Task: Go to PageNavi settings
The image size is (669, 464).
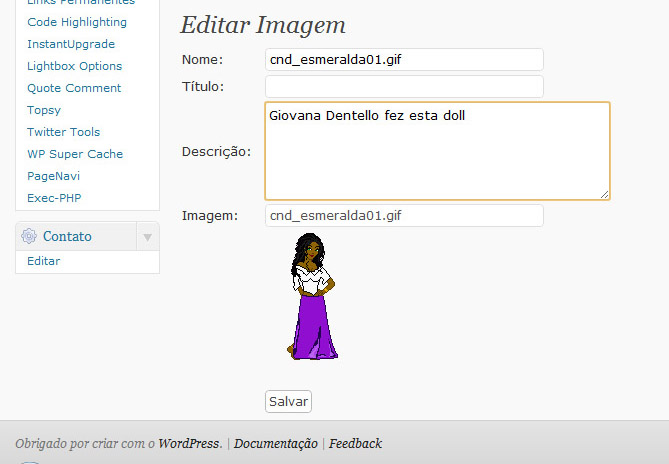Action: pyautogui.click(x=53, y=176)
